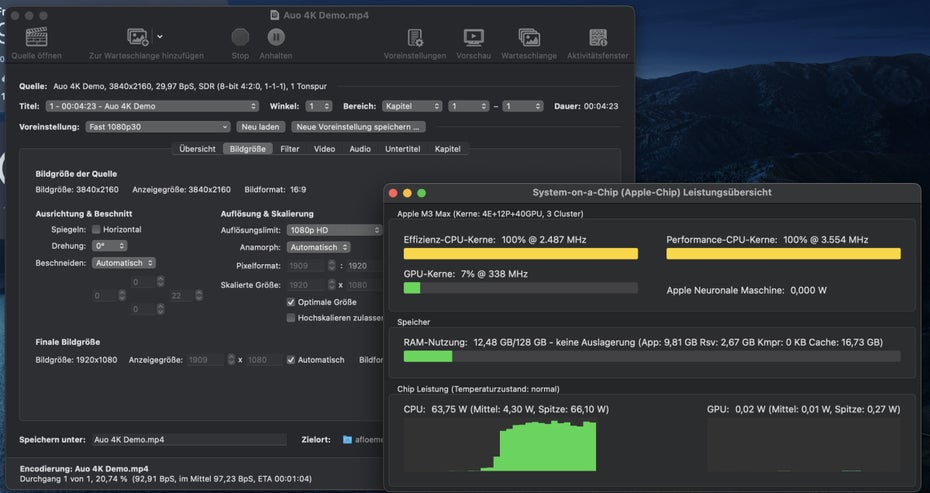The width and height of the screenshot is (930, 493).
Task: Open the Bereich Kapitel dropdown
Action: [x=412, y=106]
